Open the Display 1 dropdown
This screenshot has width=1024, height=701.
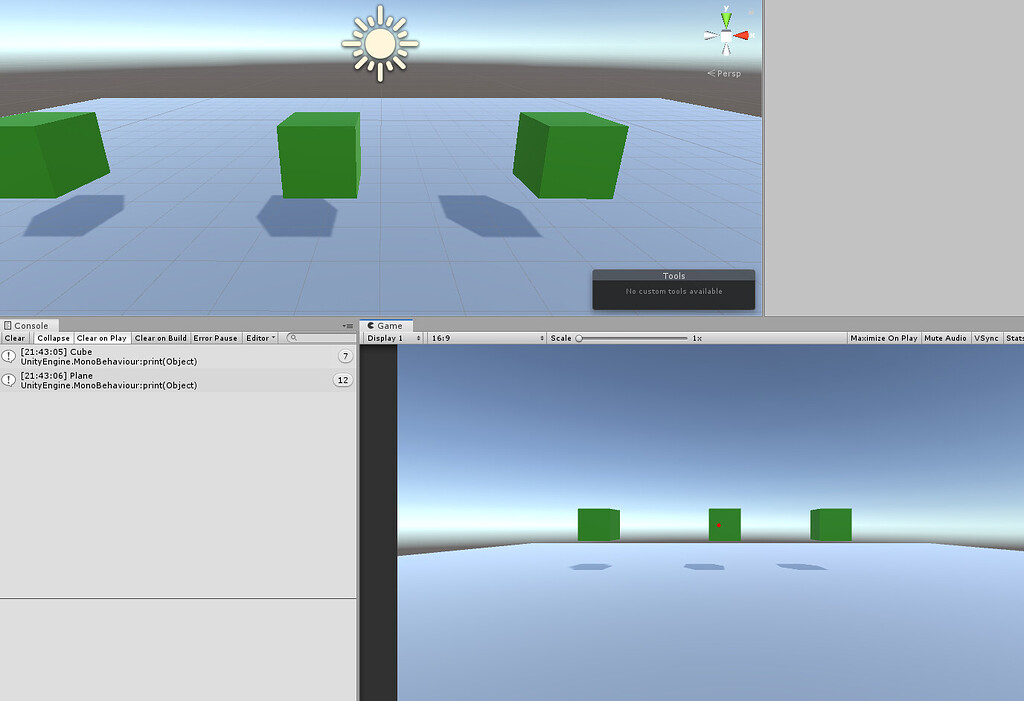pyautogui.click(x=391, y=337)
